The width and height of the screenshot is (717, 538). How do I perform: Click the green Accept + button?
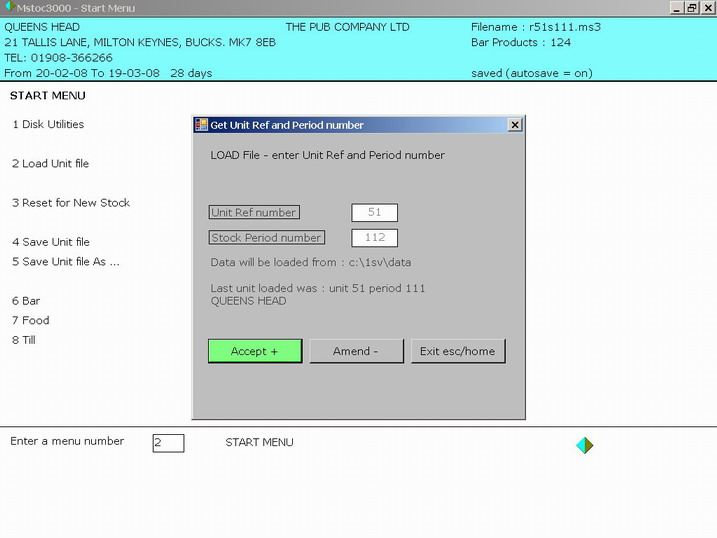tap(255, 351)
